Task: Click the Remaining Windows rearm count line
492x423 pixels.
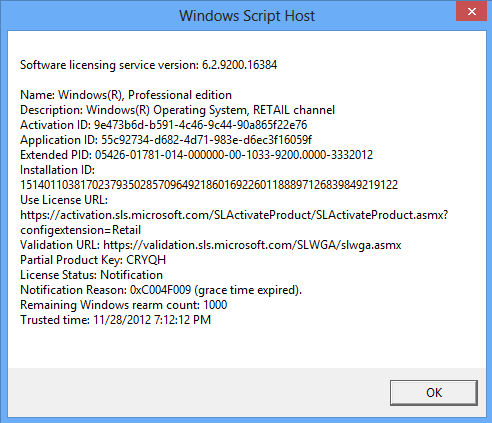Action: (124, 305)
